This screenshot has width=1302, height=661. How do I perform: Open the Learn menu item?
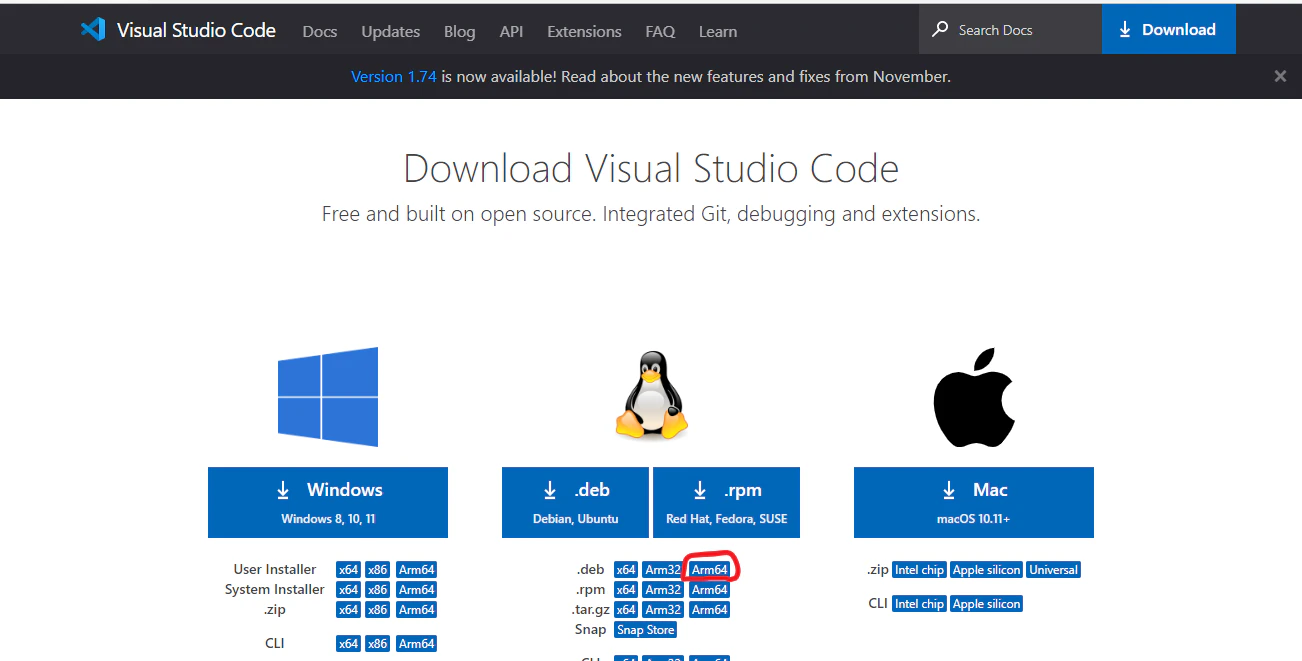pos(718,31)
